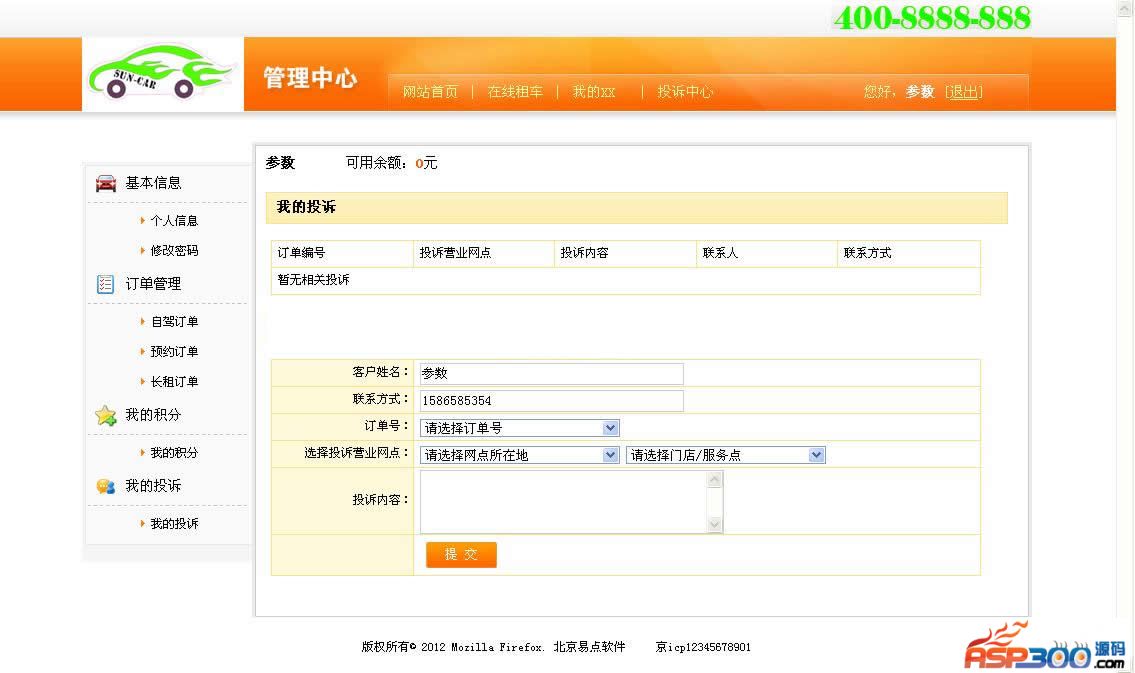Viewport: 1135px width, 673px height.
Task: Go to 在线租车 in the top navigation
Action: [x=515, y=92]
